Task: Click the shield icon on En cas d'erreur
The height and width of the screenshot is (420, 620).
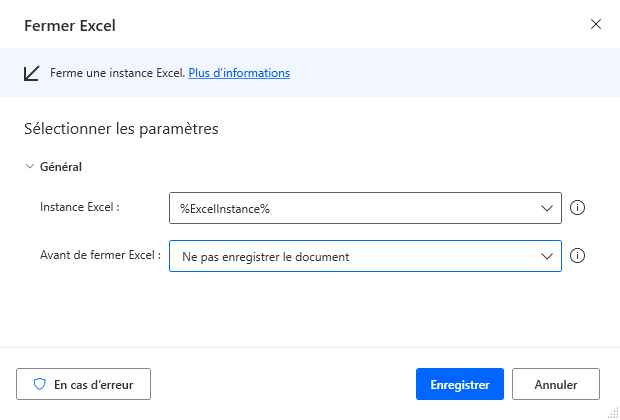Action: [41, 383]
